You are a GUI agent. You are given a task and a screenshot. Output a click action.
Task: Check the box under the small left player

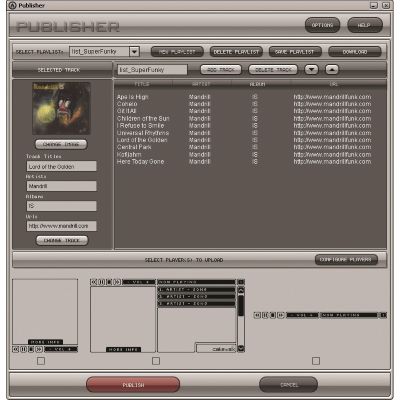(x=41, y=361)
